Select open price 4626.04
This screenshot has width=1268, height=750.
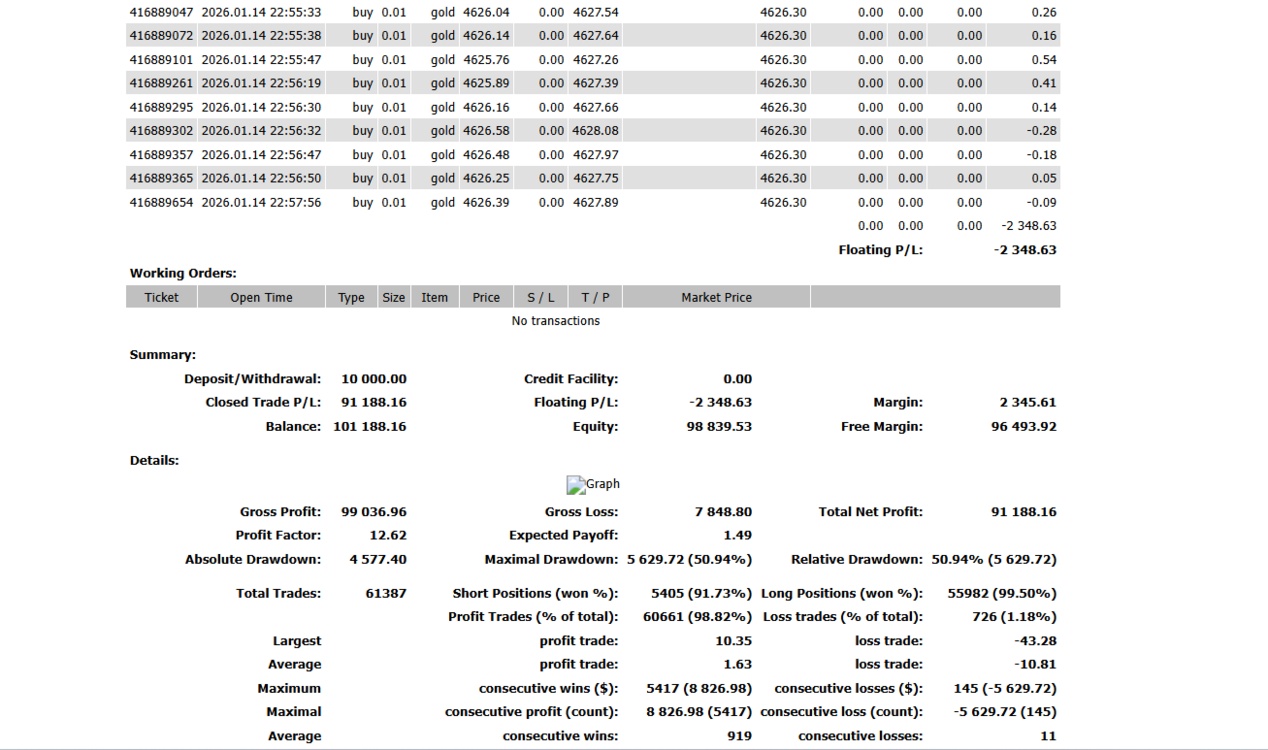[x=486, y=12]
